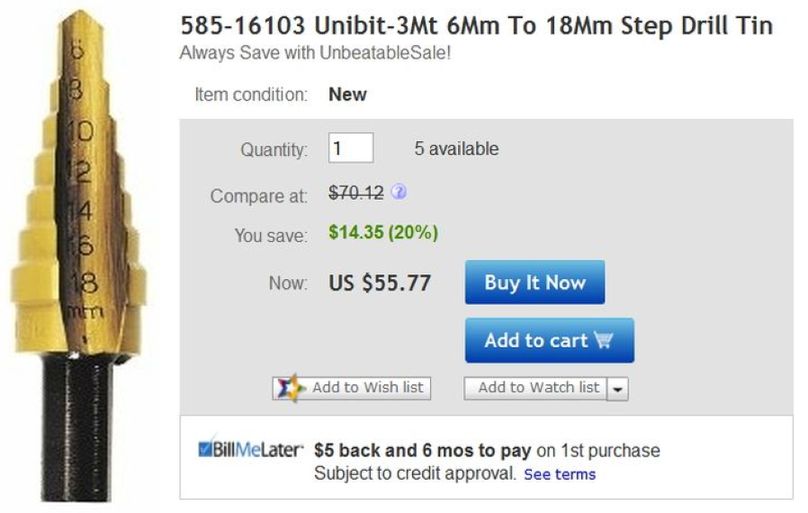Viewport: 808px width, 513px height.
Task: Click the Add to cart label
Action: coord(536,340)
